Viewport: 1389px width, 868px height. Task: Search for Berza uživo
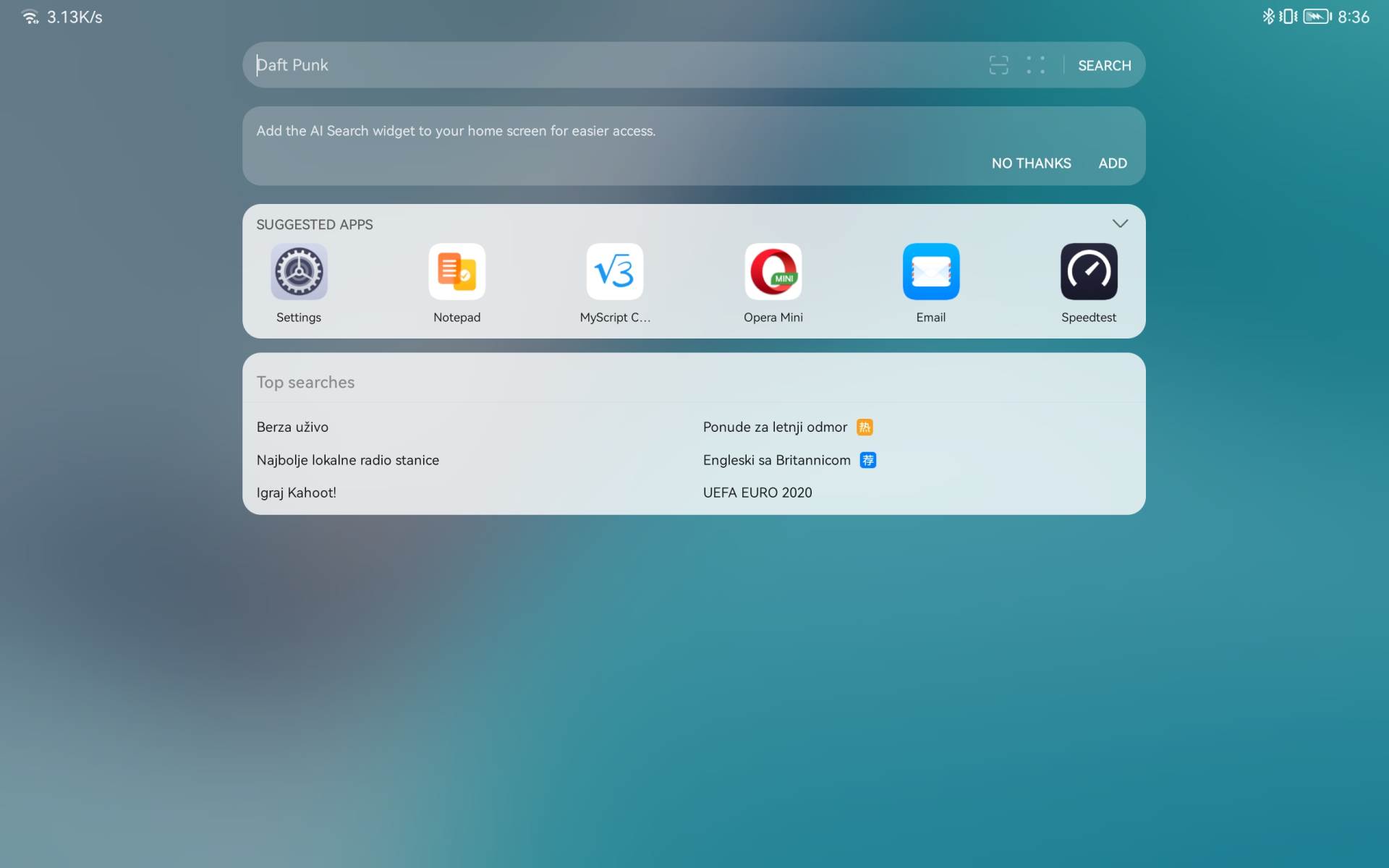coord(292,427)
